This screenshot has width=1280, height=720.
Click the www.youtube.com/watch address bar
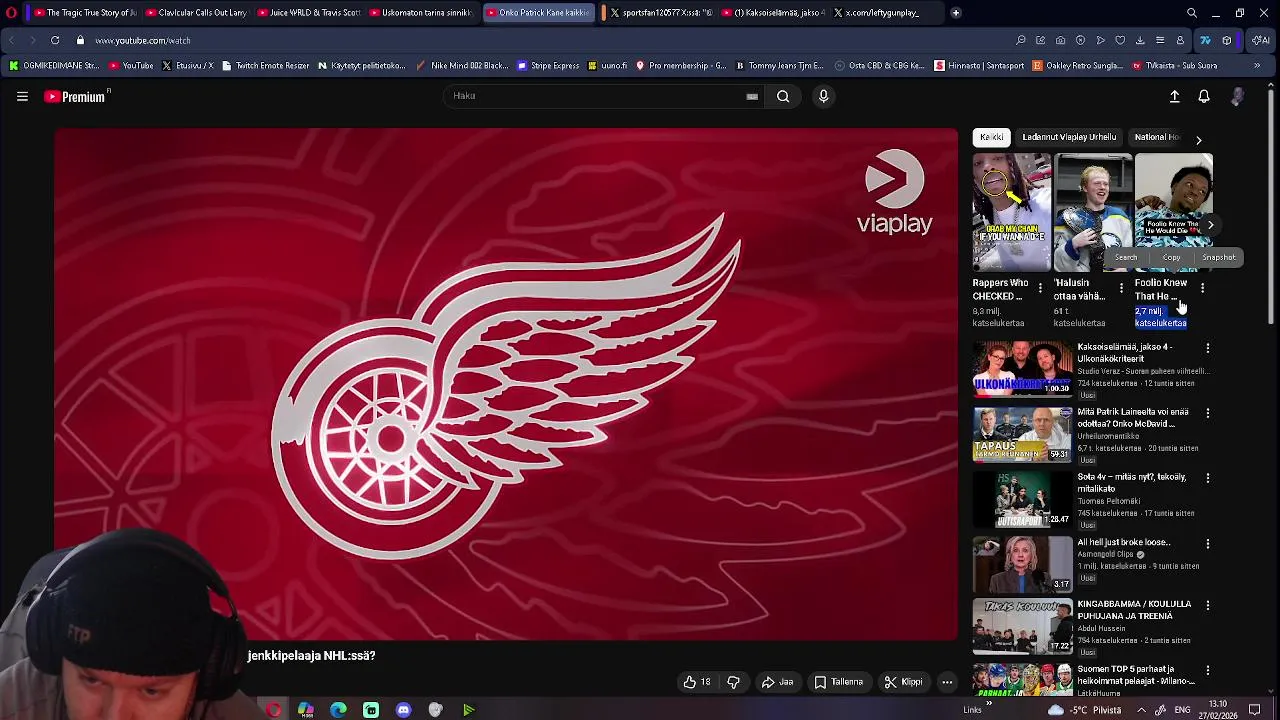pyautogui.click(x=142, y=41)
